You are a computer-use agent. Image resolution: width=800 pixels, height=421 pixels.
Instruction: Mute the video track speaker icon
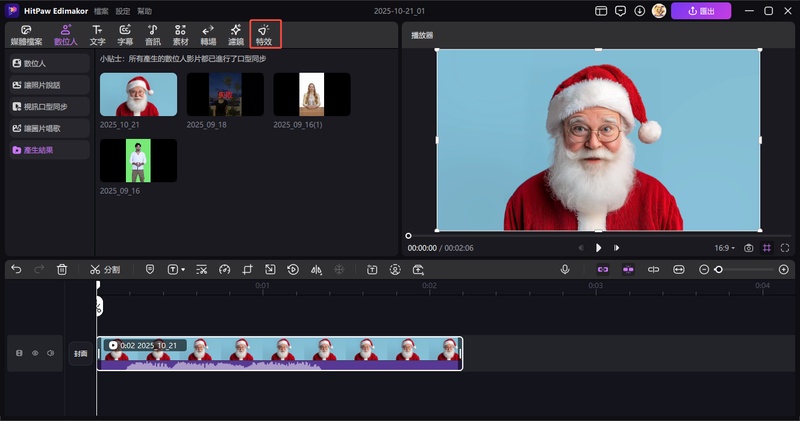pyautogui.click(x=51, y=353)
